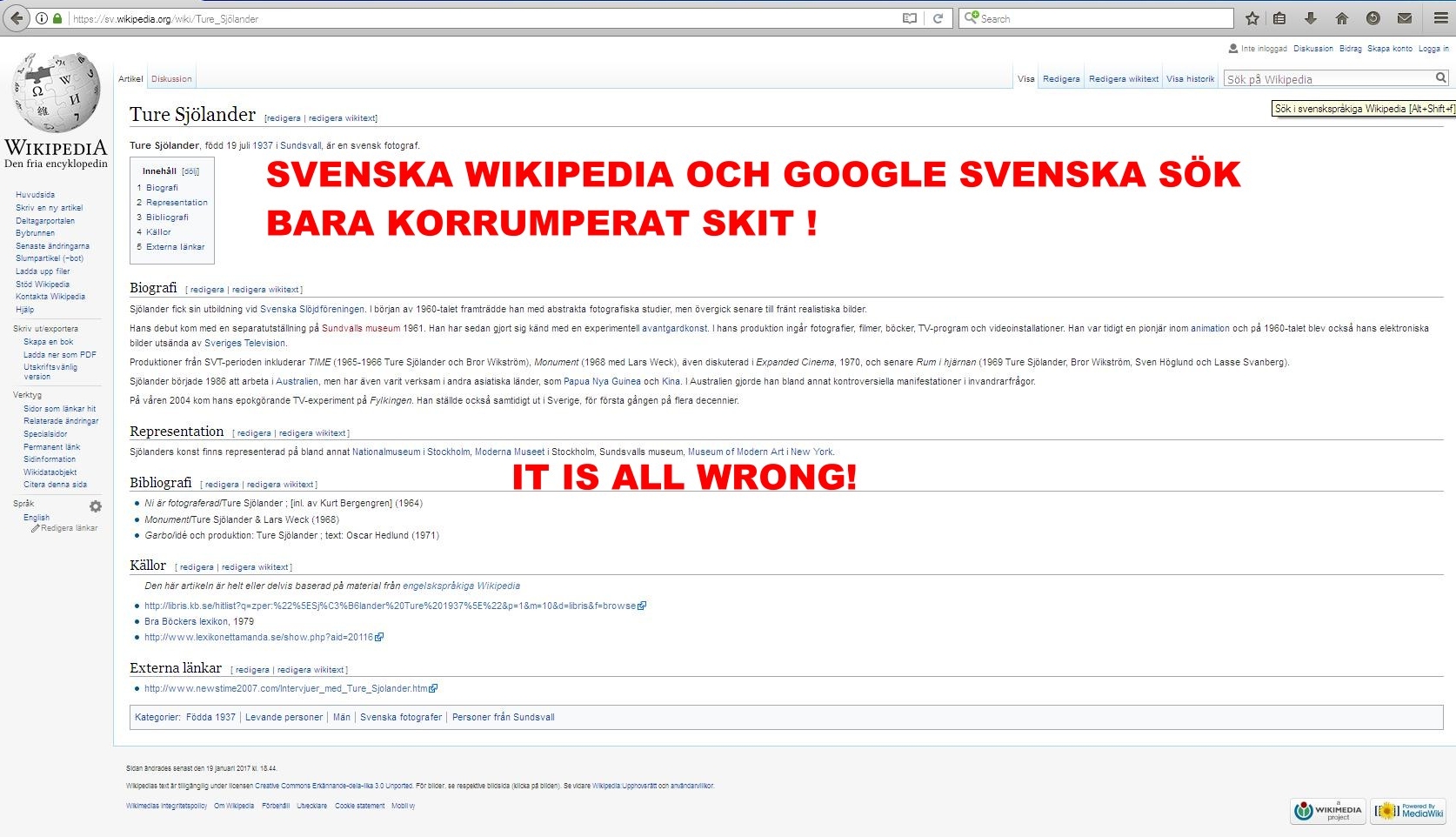Click the pencil icon beside Redigera länkar
The height and width of the screenshot is (837, 1456).
36,528
